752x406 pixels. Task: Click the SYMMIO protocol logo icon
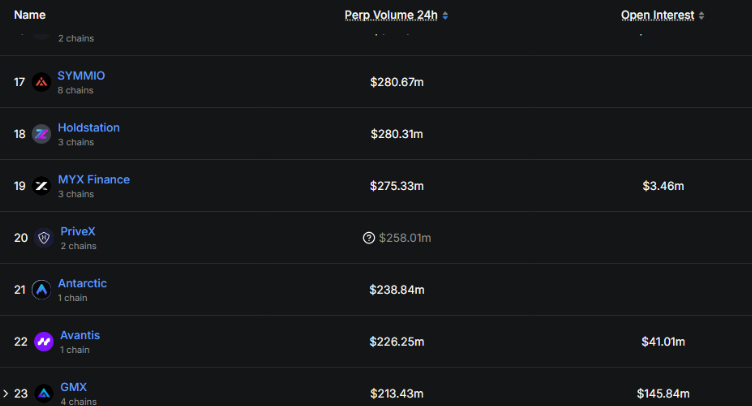pyautogui.click(x=41, y=82)
